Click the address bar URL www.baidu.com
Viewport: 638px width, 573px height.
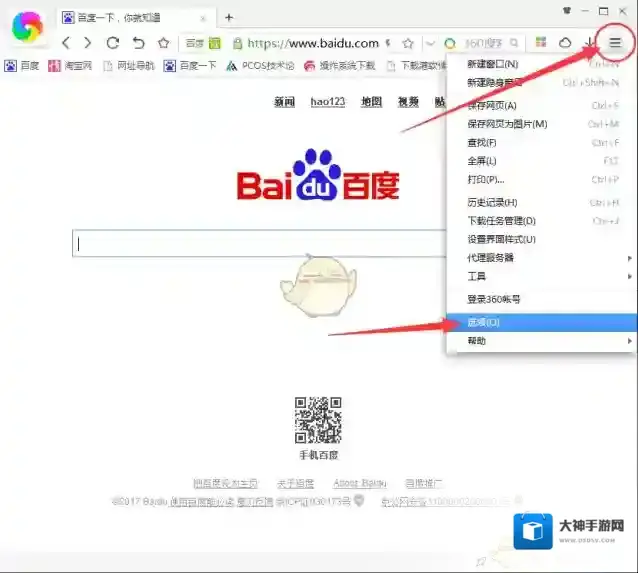313,43
